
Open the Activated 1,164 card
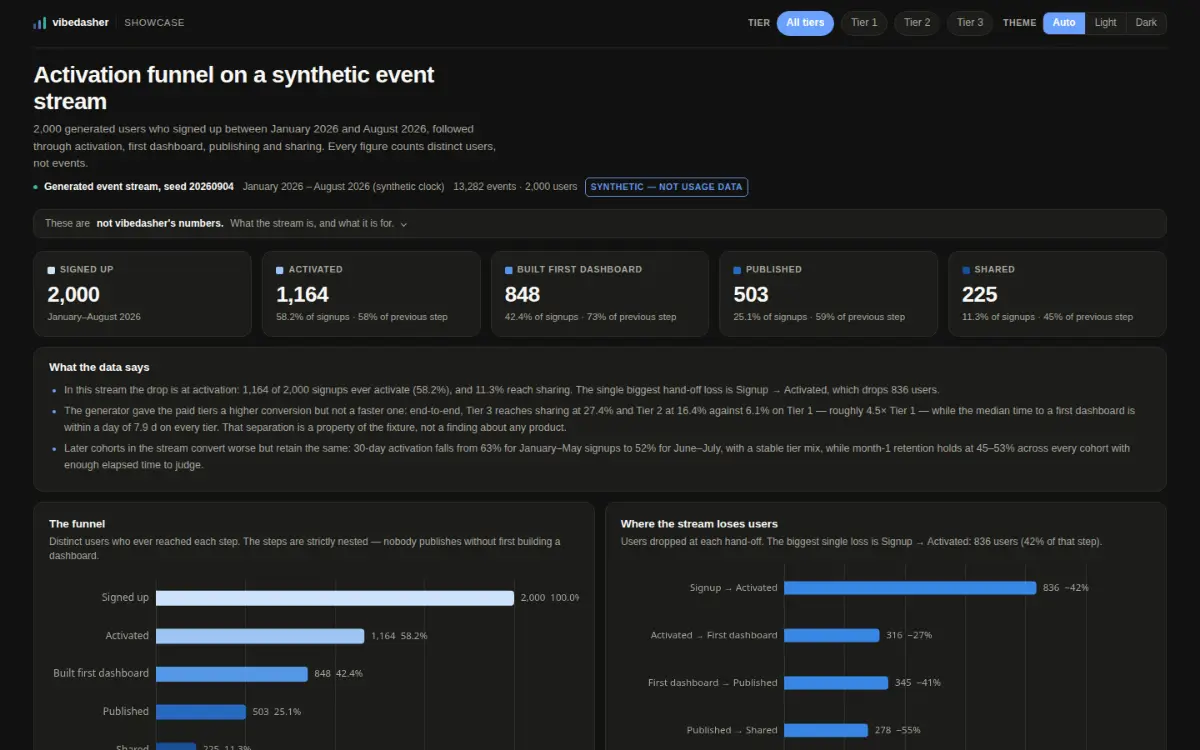point(371,294)
